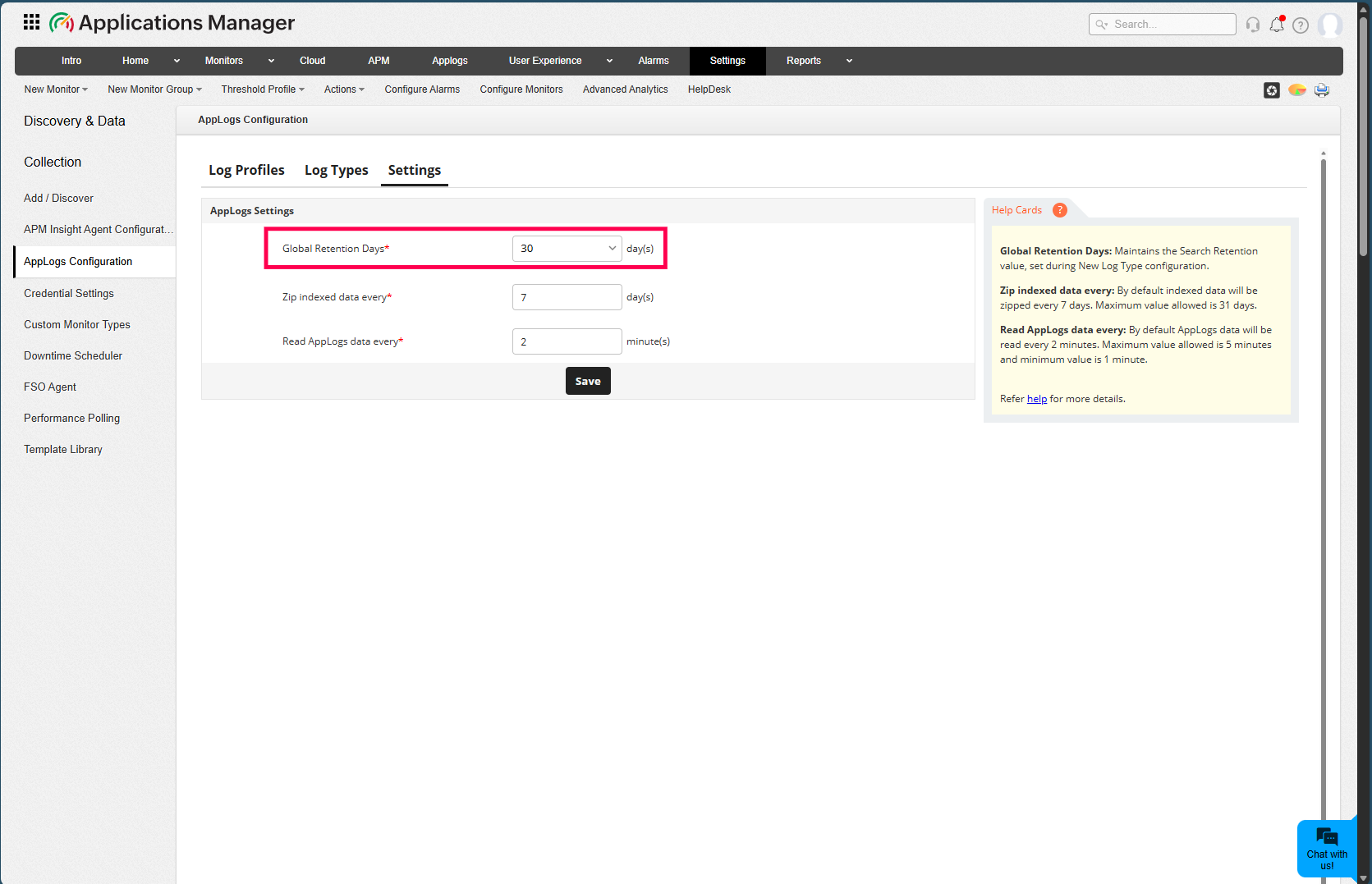Click the Zip indexed data every field
The image size is (1372, 884).
point(567,297)
